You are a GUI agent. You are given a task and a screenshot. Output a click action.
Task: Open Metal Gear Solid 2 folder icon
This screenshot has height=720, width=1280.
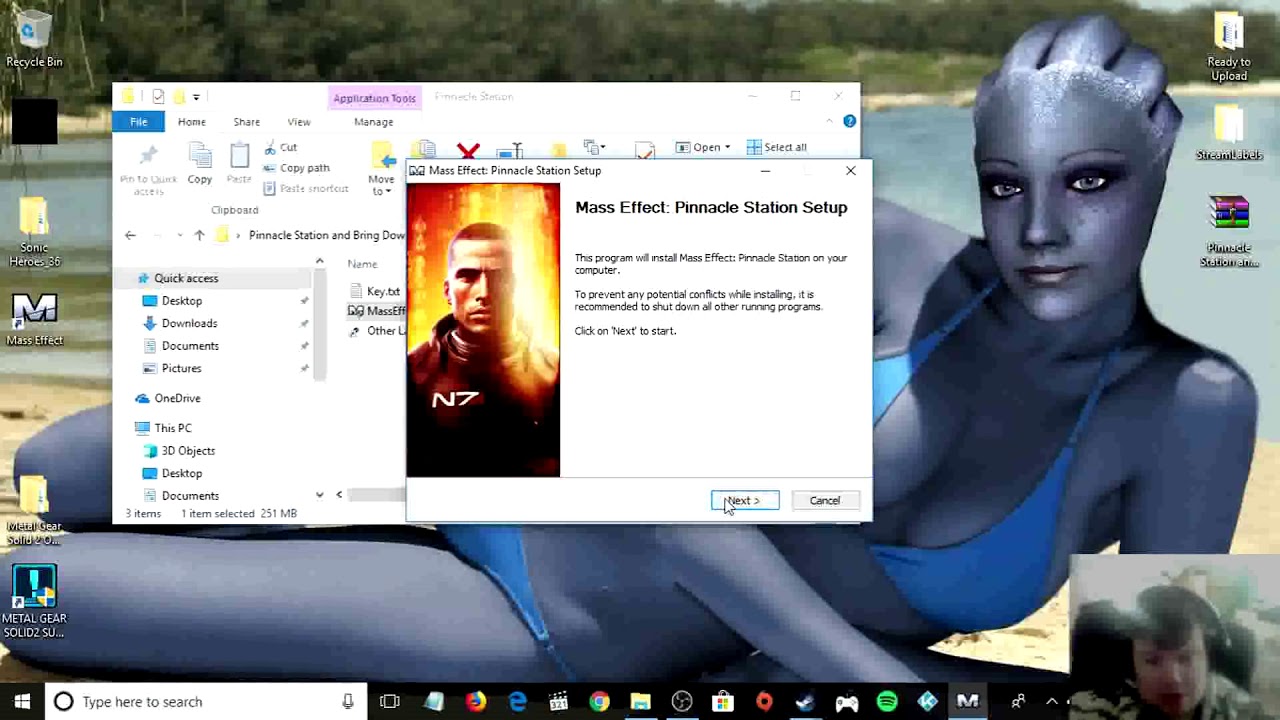pos(34,510)
